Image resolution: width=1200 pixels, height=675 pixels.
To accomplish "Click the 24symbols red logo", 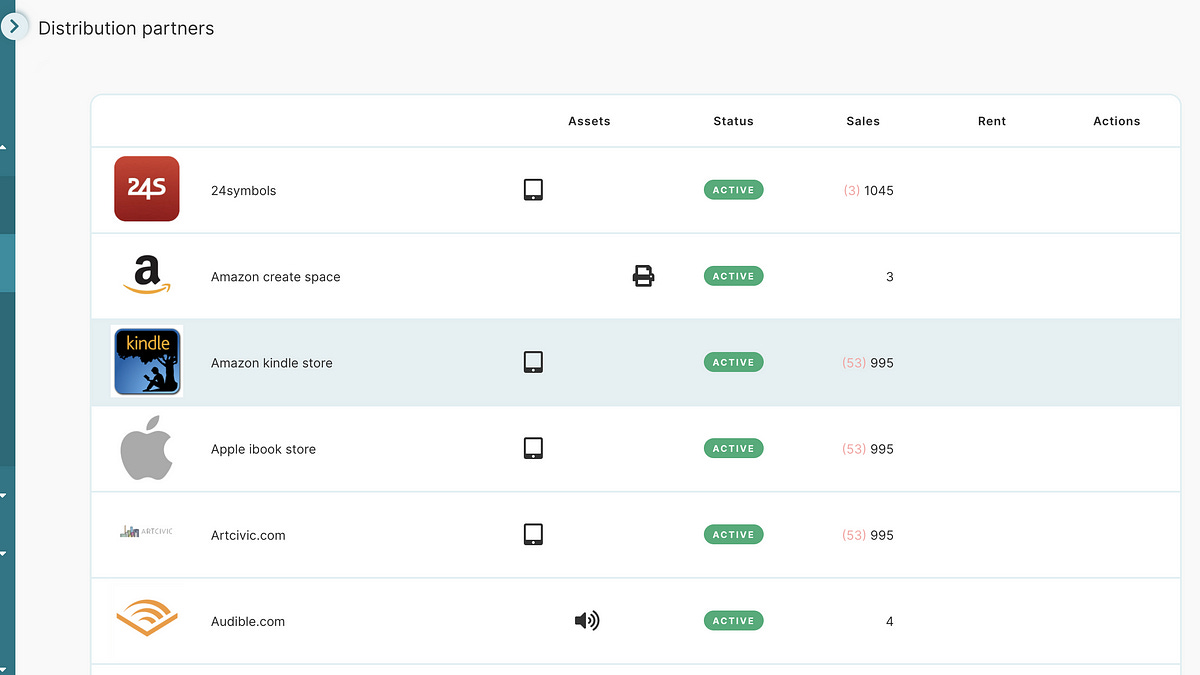I will tap(147, 189).
